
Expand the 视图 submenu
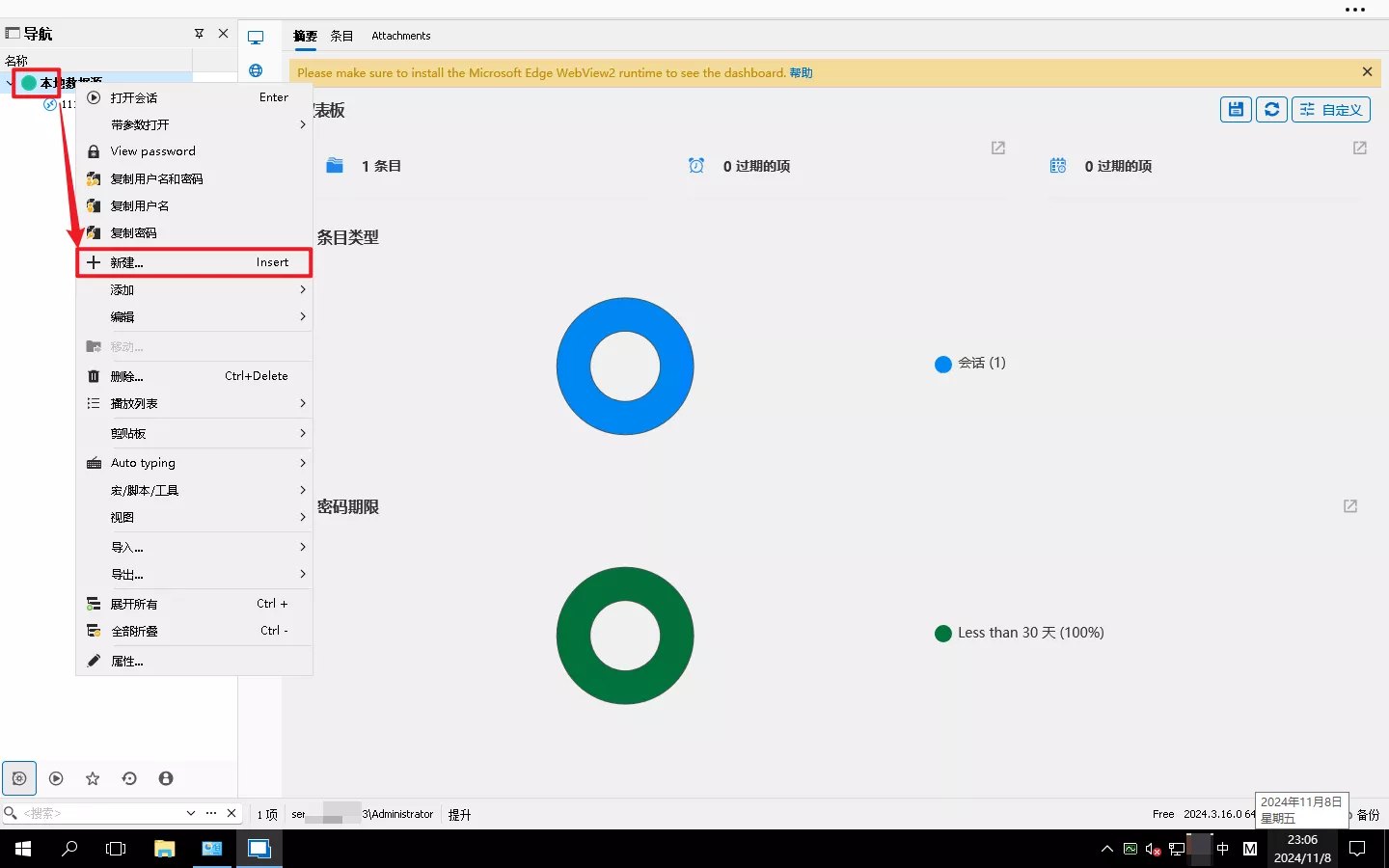click(194, 517)
